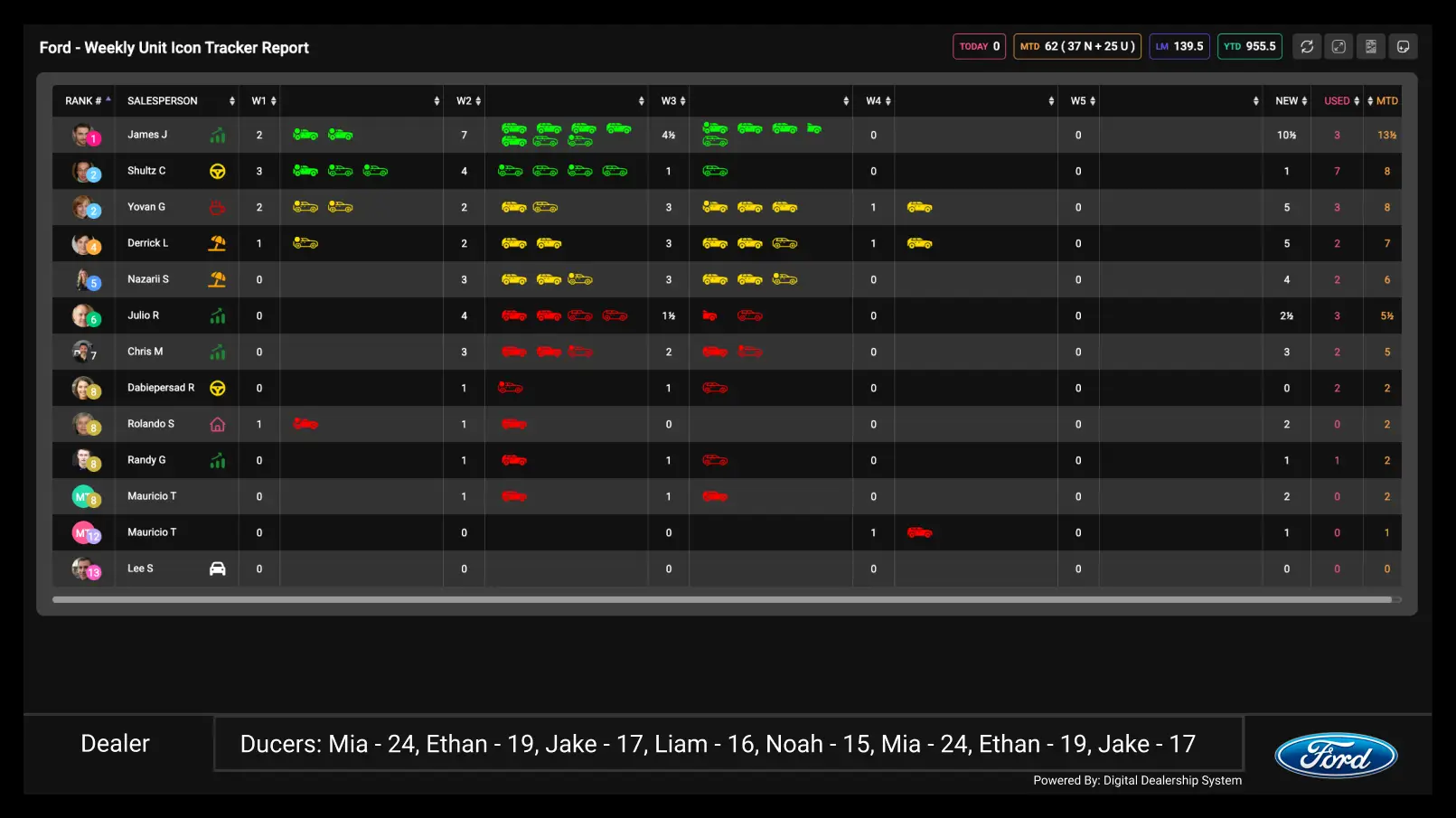The image size is (1456, 818).
Task: Click Randy G's red car in W3
Action: point(715,460)
